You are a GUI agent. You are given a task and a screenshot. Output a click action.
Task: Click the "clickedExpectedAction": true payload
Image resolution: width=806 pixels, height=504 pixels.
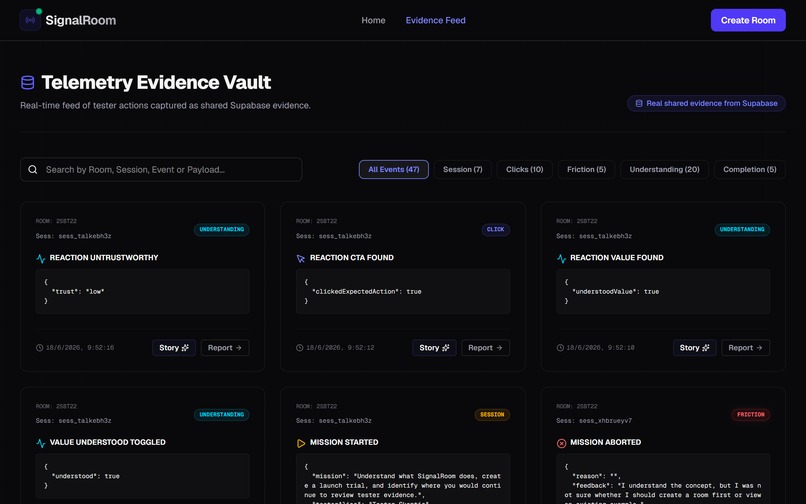(x=367, y=292)
